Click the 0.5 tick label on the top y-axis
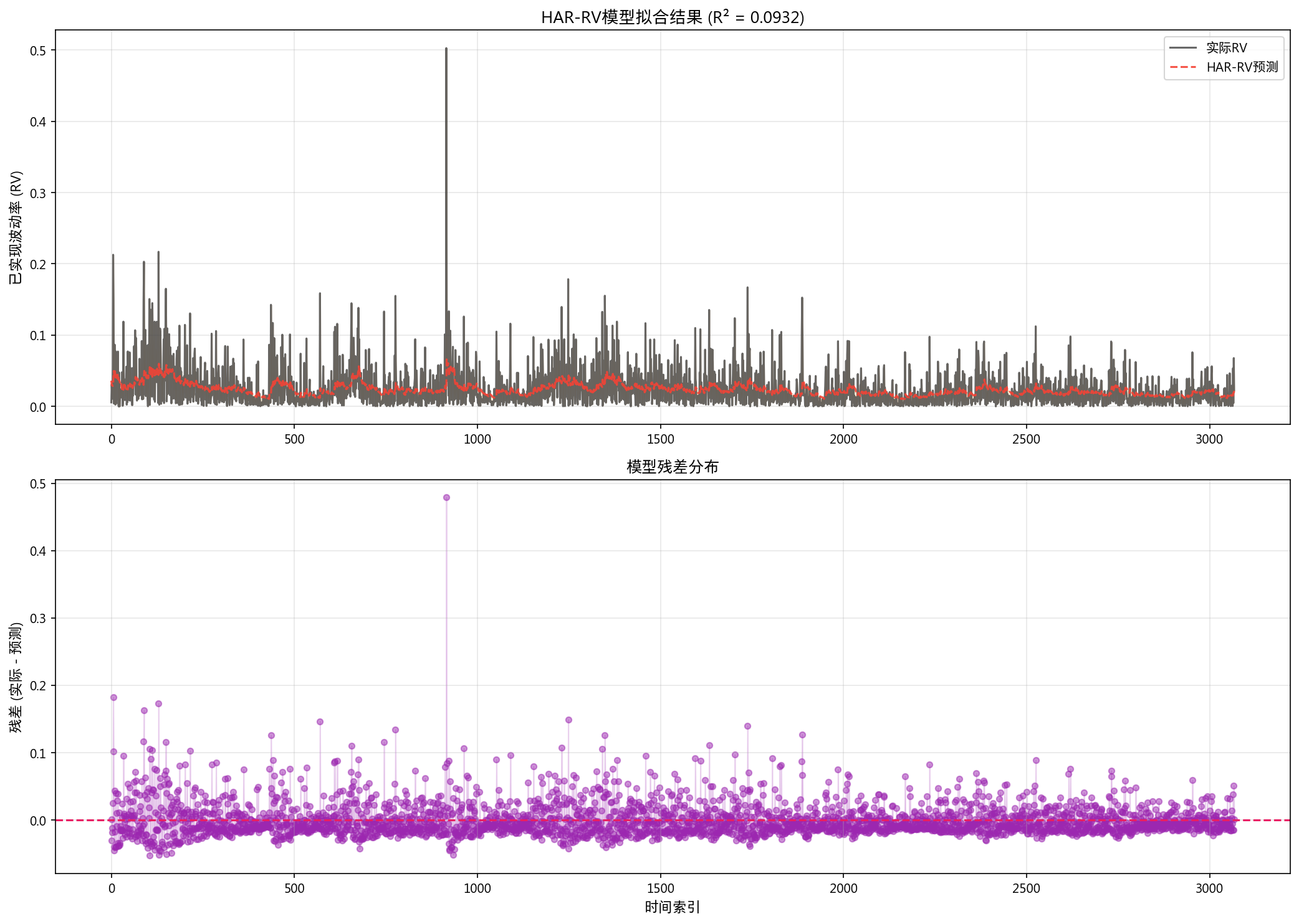 (x=38, y=50)
